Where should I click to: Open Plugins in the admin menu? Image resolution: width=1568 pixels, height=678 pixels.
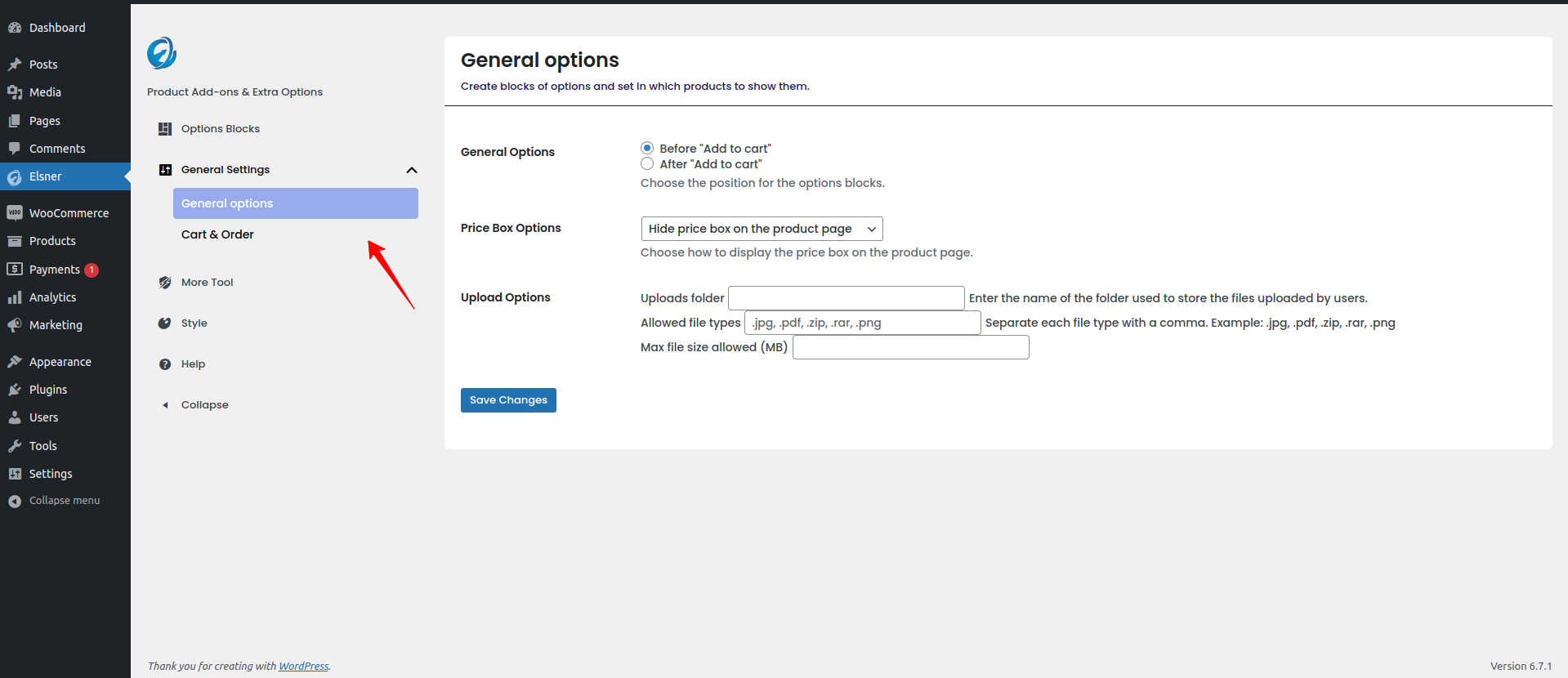[48, 390]
